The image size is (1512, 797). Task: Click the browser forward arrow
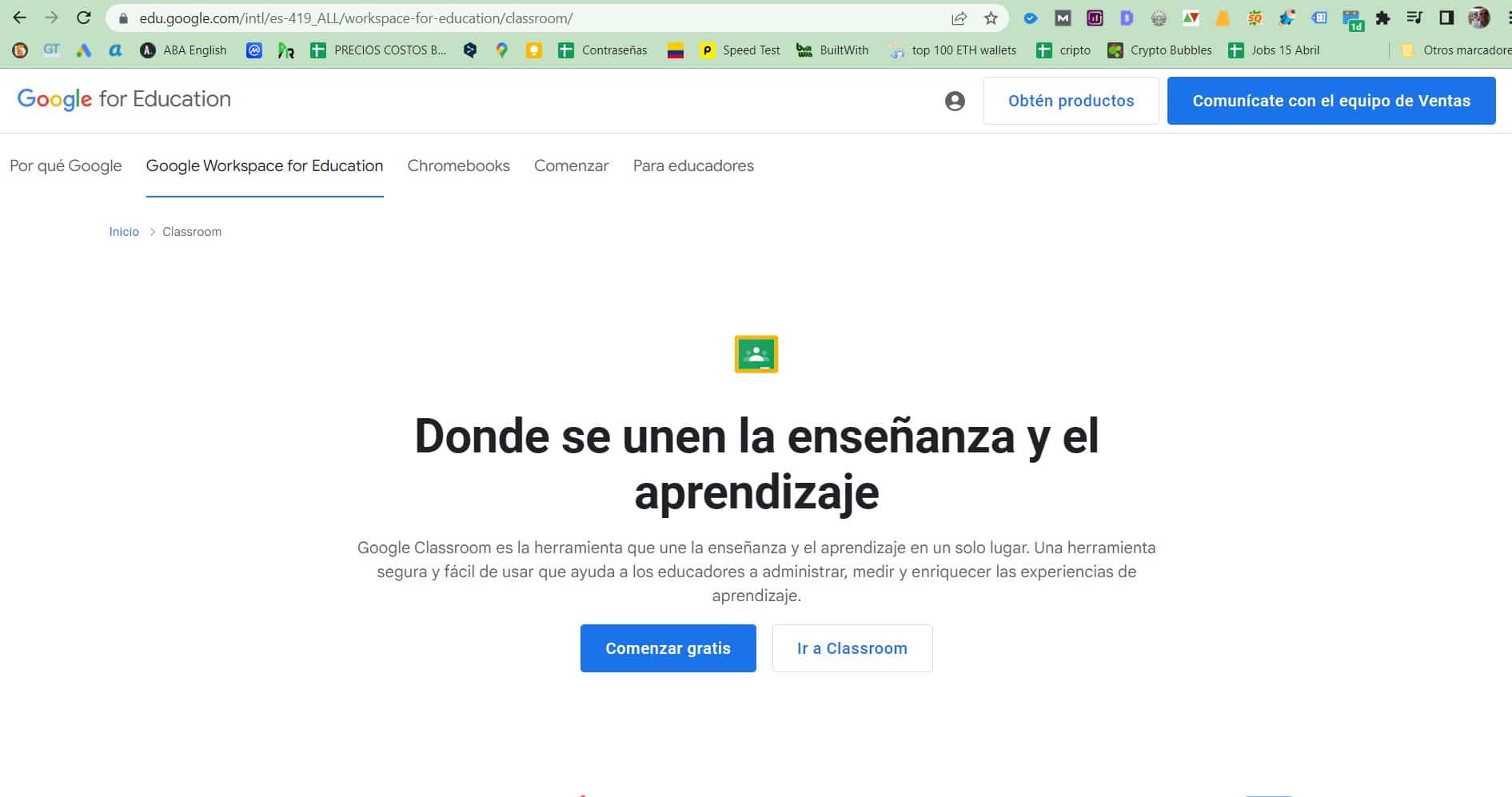click(51, 18)
